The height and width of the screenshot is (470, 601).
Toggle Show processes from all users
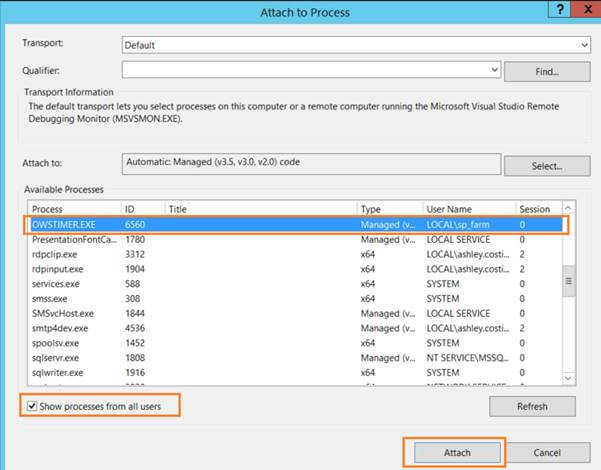coord(32,406)
